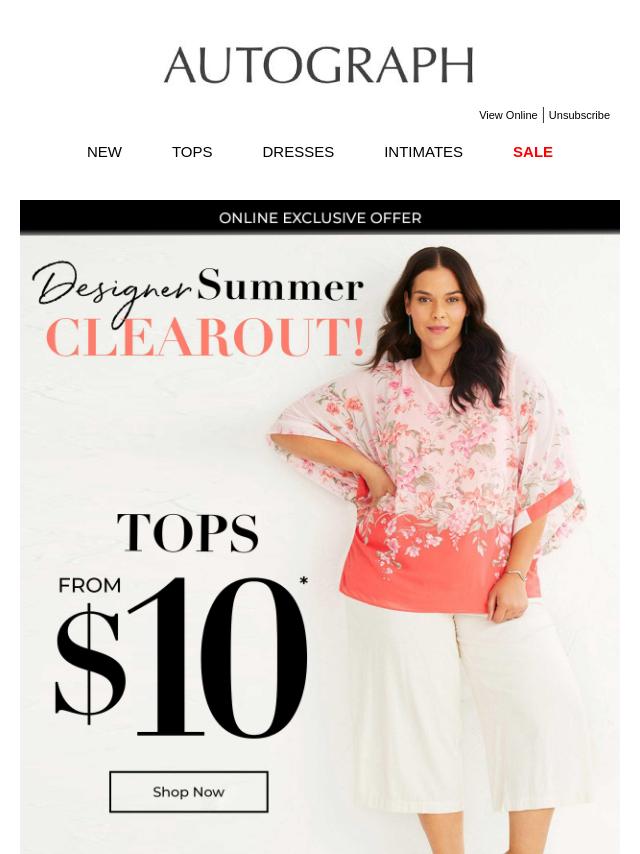The image size is (640, 854).
Task: Open the TOPS navigation menu item
Action: coord(192,152)
